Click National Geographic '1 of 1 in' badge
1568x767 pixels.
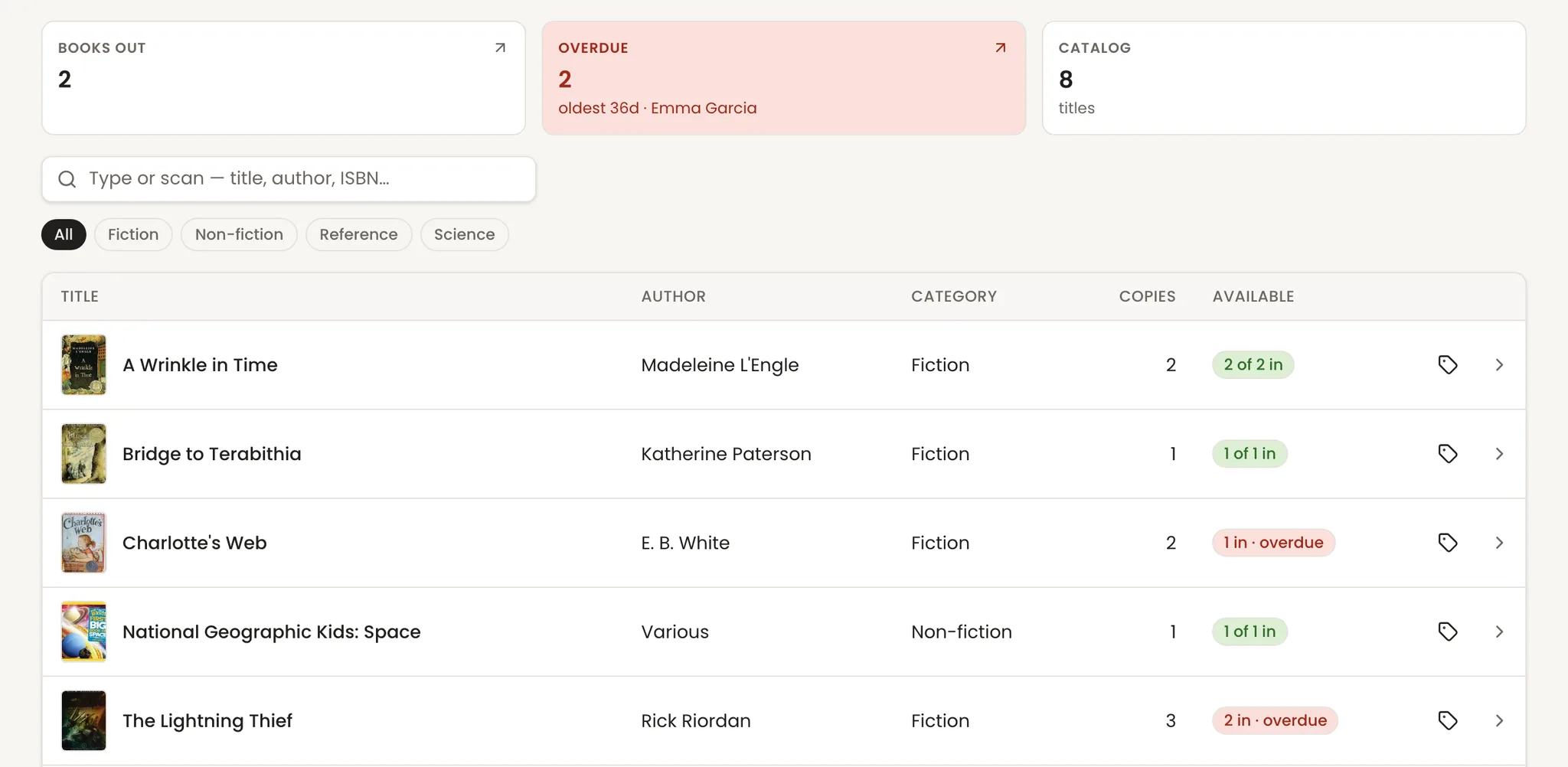[x=1249, y=632]
